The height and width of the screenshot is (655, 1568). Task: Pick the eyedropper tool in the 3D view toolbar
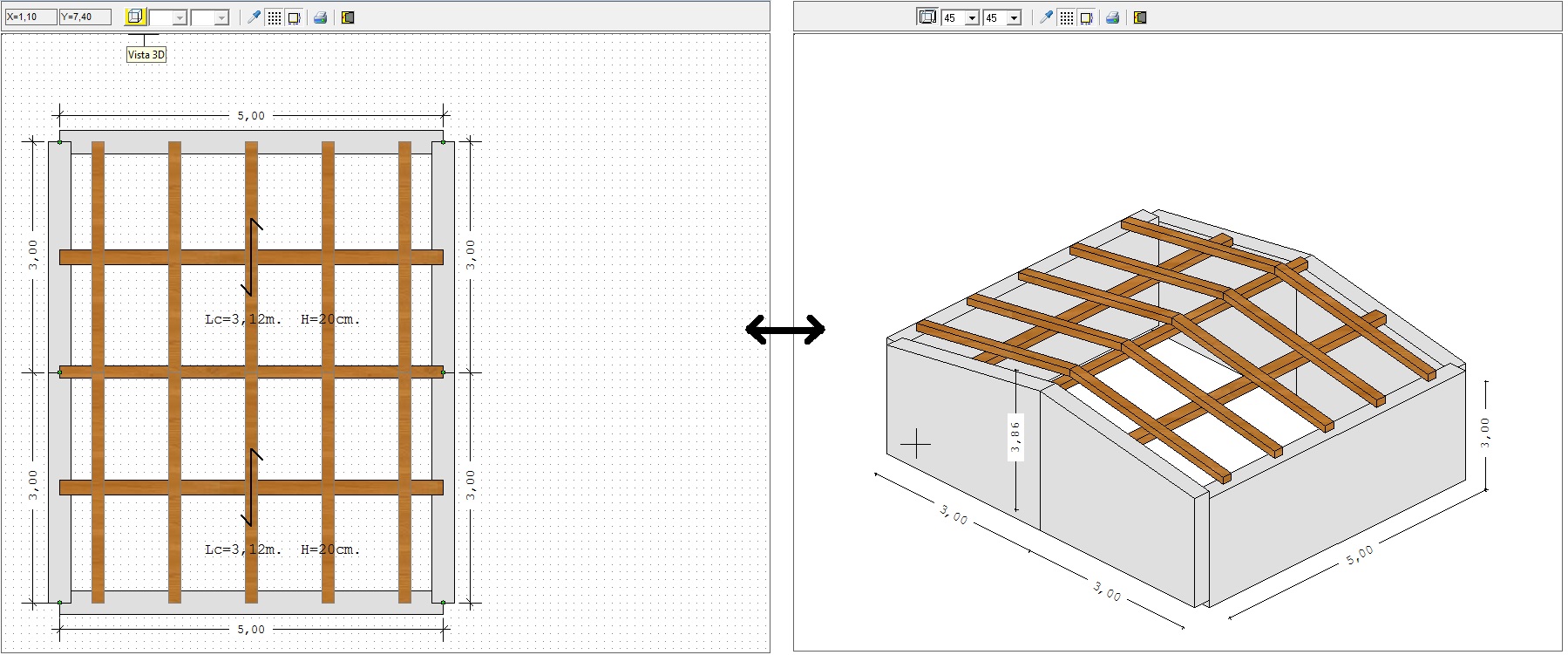[1046, 17]
